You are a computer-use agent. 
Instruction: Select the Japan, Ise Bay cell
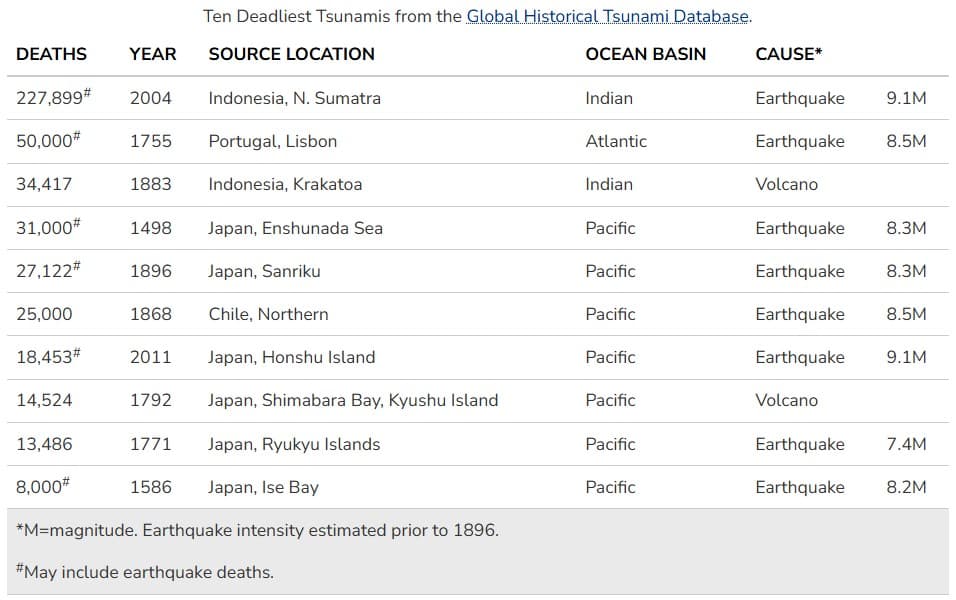pyautogui.click(x=263, y=487)
